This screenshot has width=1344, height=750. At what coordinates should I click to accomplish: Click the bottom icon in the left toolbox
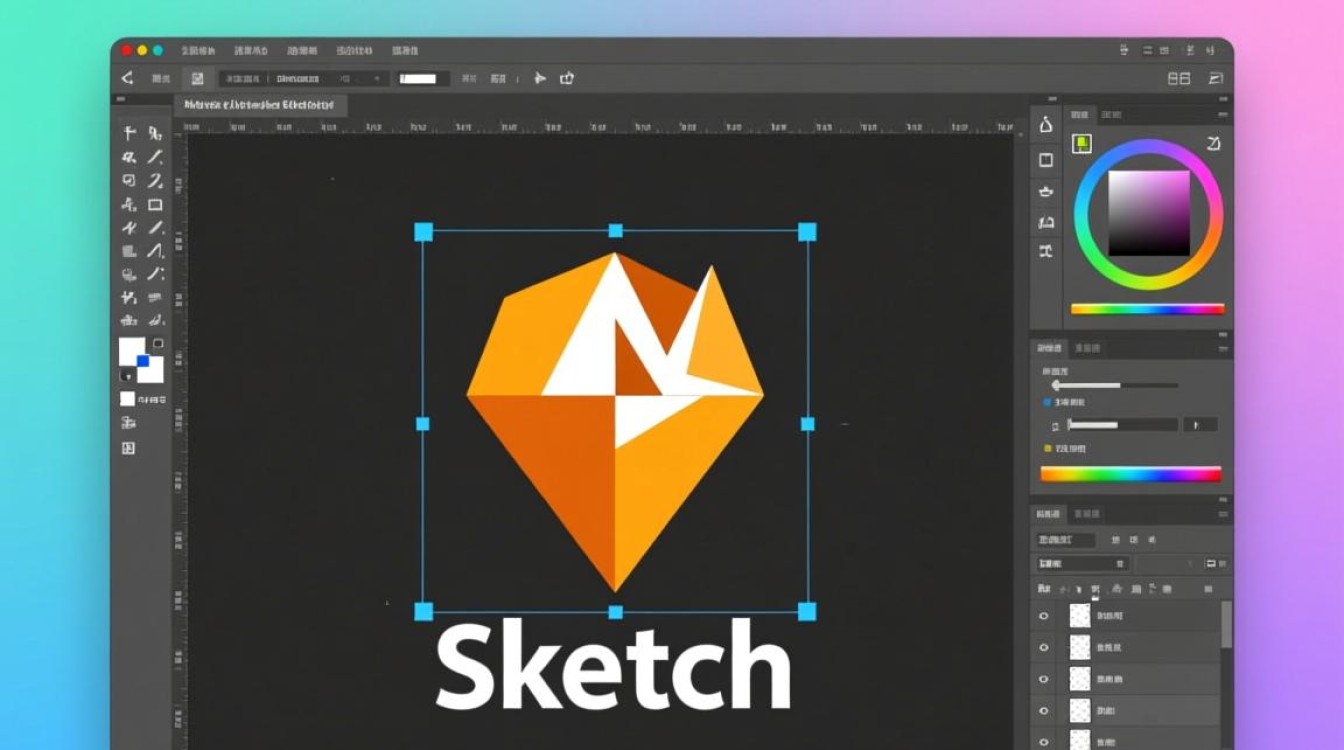128,449
